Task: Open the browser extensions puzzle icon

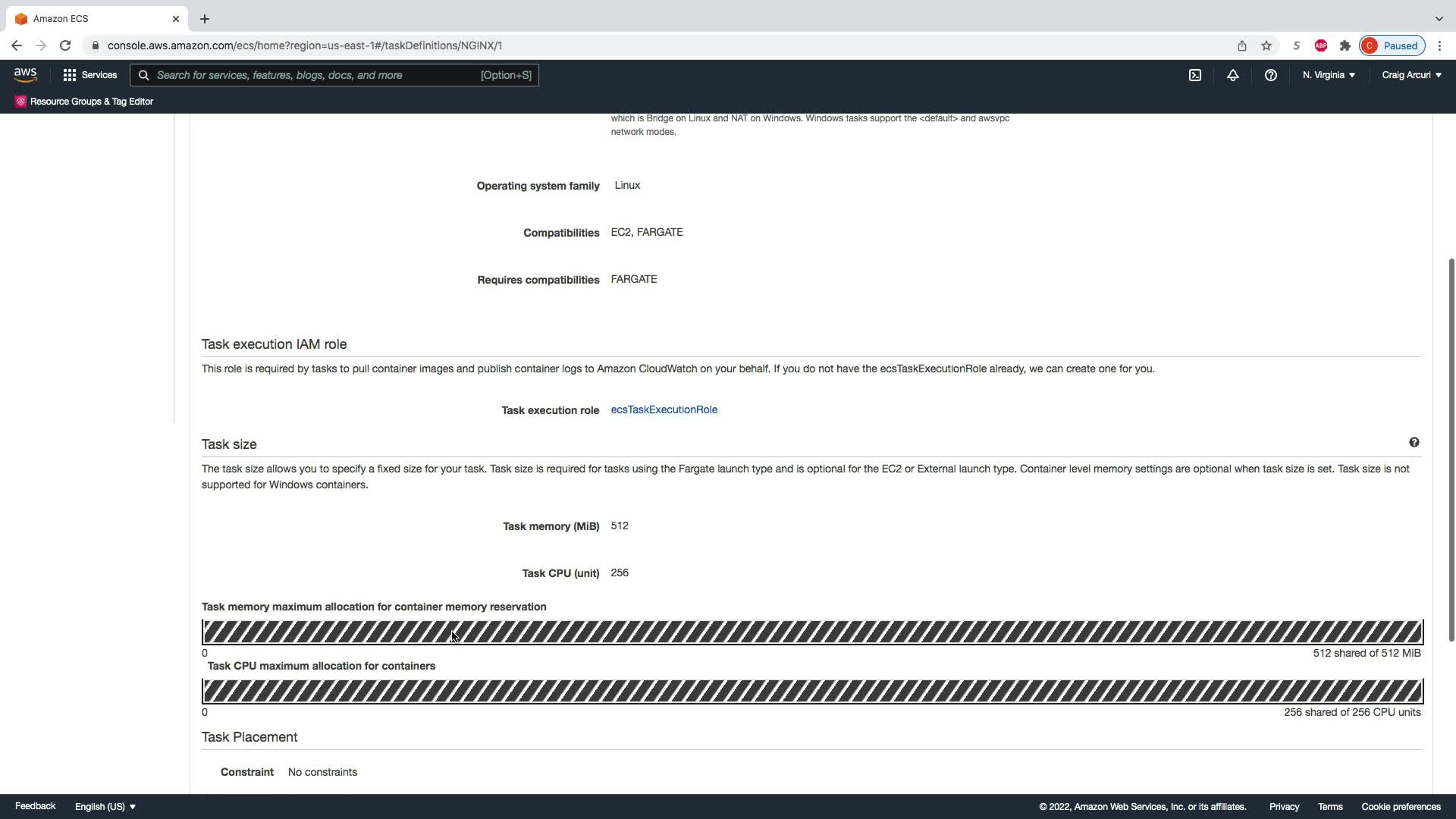Action: pyautogui.click(x=1345, y=45)
